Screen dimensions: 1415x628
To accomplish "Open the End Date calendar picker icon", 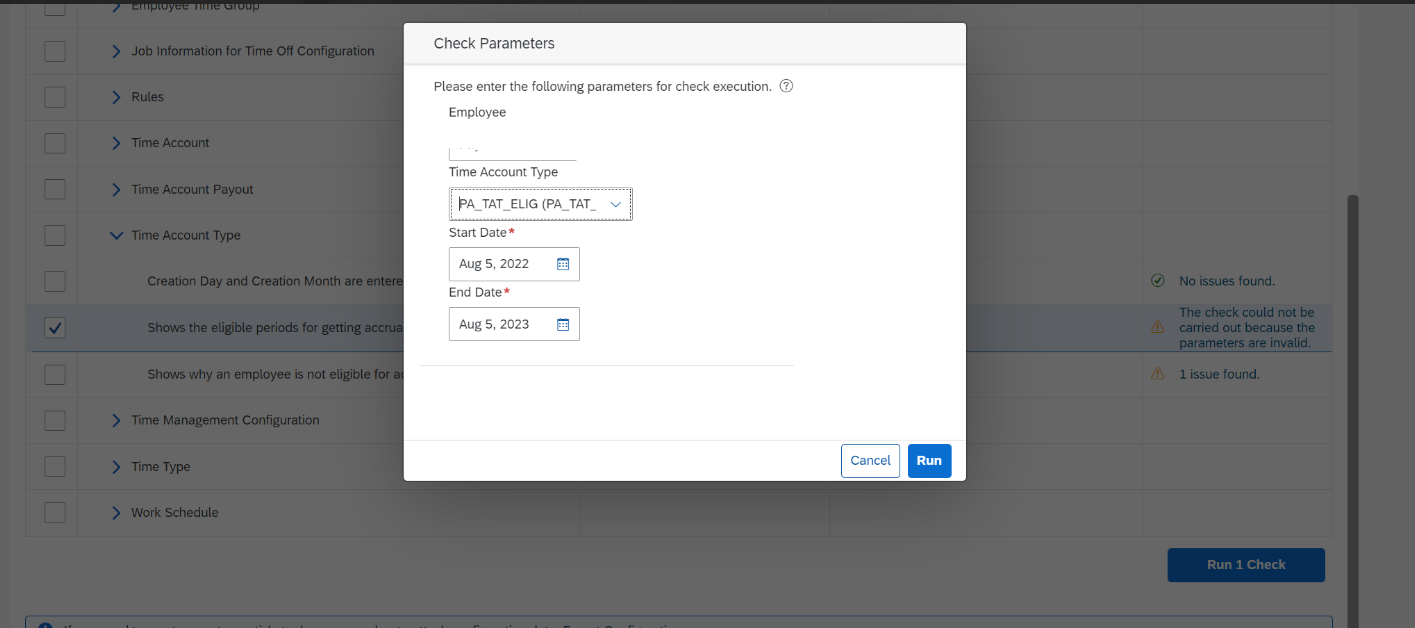I will pyautogui.click(x=563, y=324).
